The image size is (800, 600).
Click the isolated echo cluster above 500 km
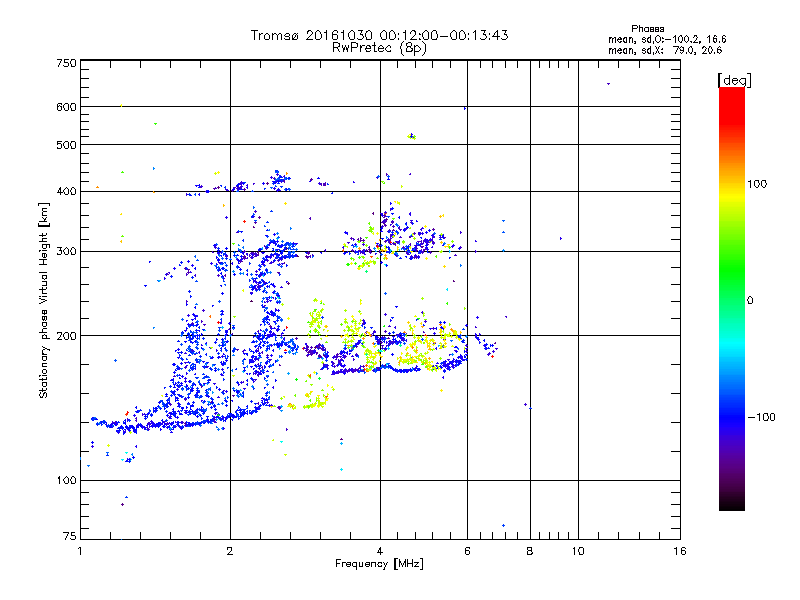pos(412,136)
